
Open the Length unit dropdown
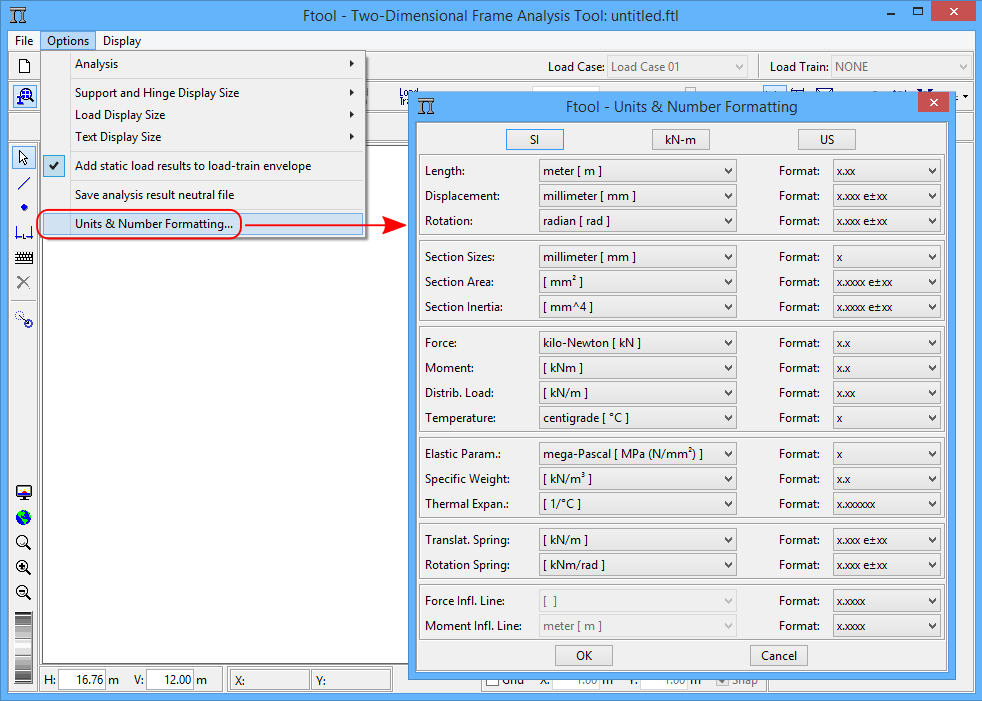pos(637,171)
